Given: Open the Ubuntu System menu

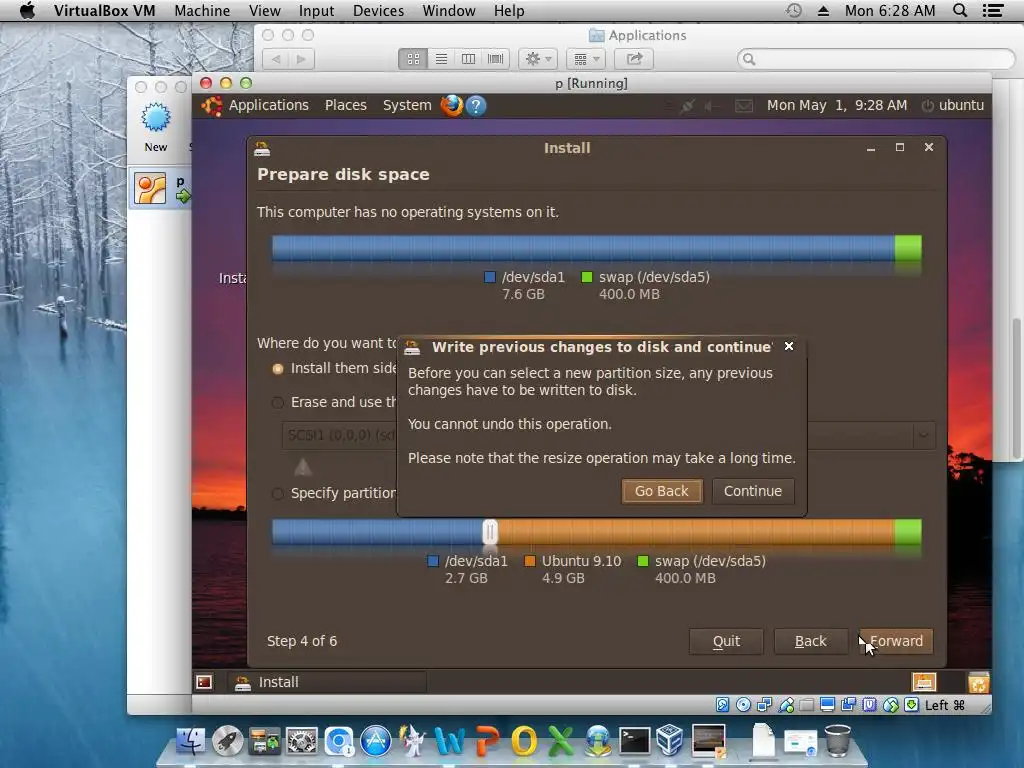Looking at the screenshot, I should click(407, 105).
